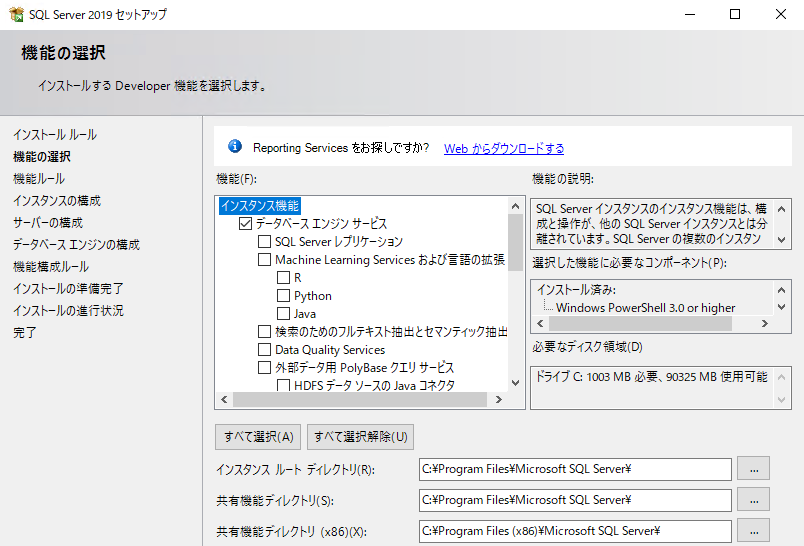804x546 pixels.
Task: Click the blue information icon beside Reporting Services
Action: [x=235, y=147]
